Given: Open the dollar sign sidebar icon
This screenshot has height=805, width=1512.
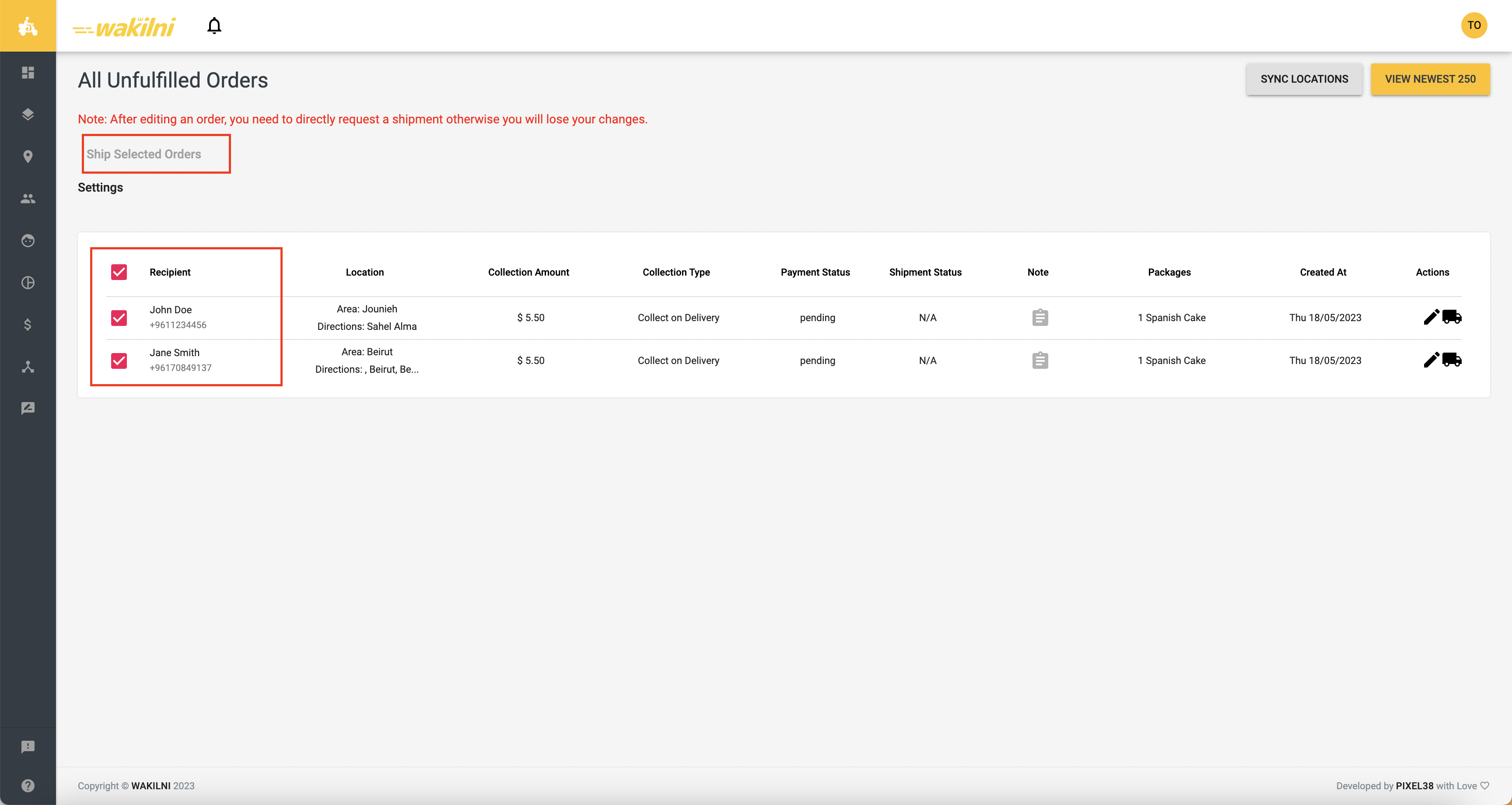Looking at the screenshot, I should pos(28,325).
